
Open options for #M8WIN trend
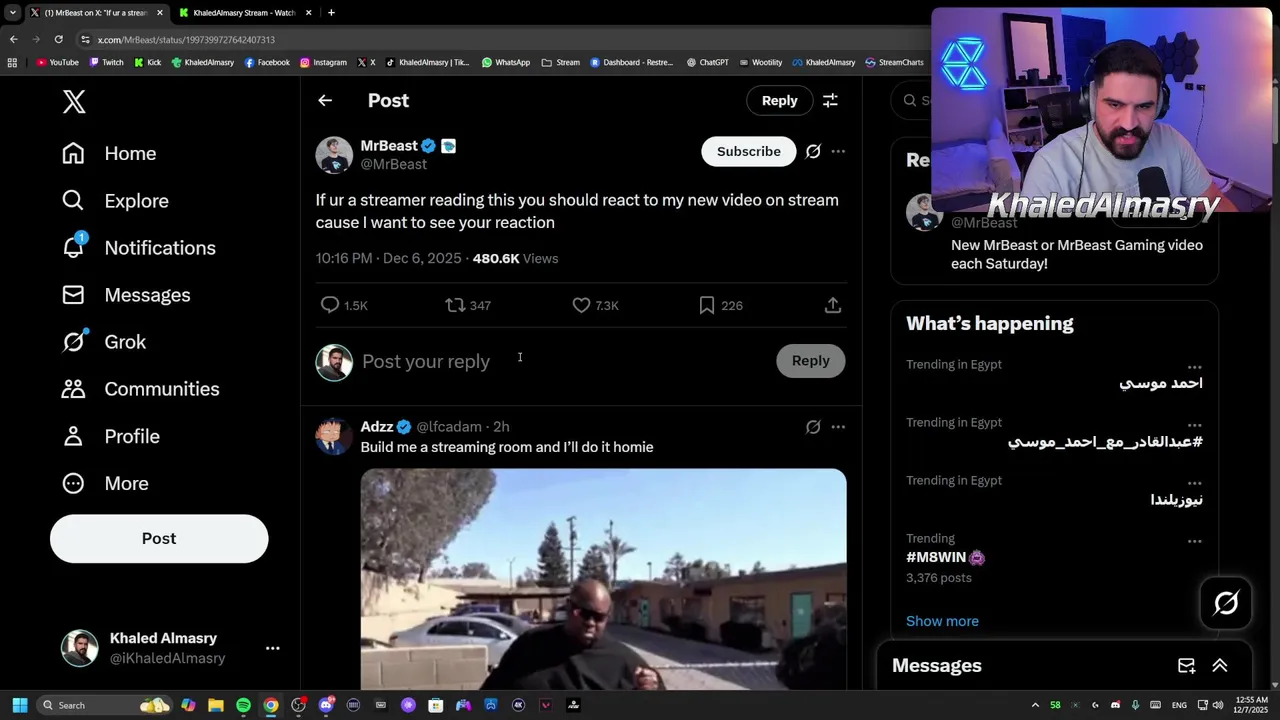coord(1194,541)
